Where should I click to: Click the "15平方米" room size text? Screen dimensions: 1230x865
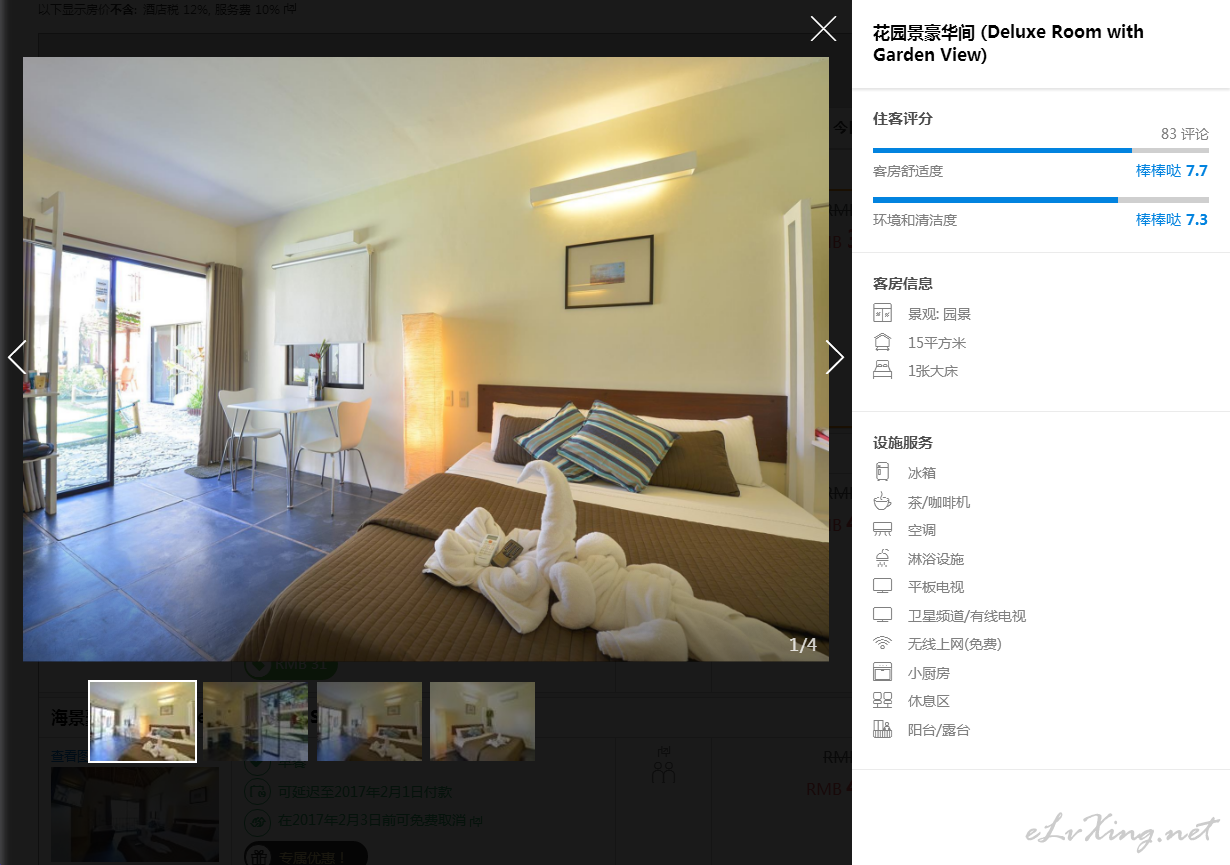coord(937,343)
